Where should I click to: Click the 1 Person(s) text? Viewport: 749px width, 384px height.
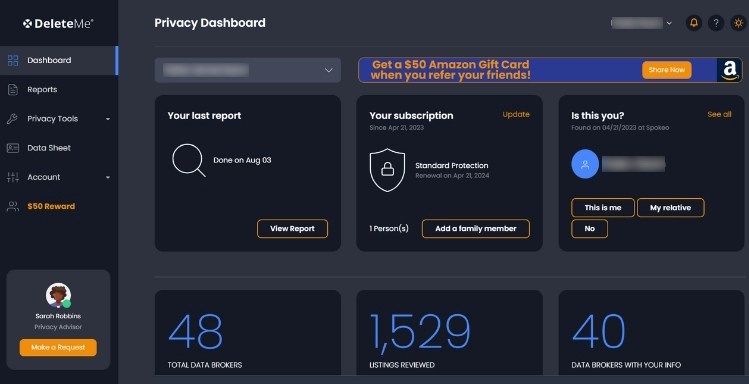click(389, 229)
